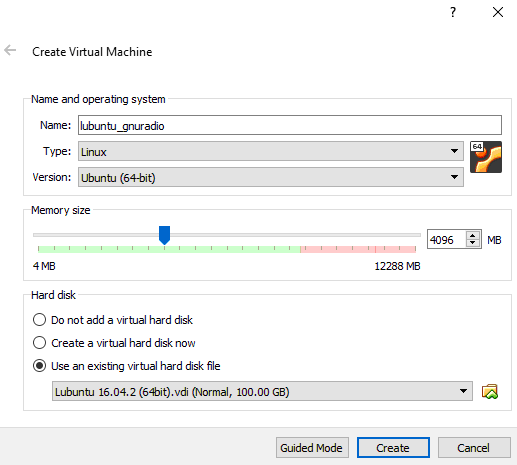Click the Memory size group label
Screen dimensions: 517x465
61,210
